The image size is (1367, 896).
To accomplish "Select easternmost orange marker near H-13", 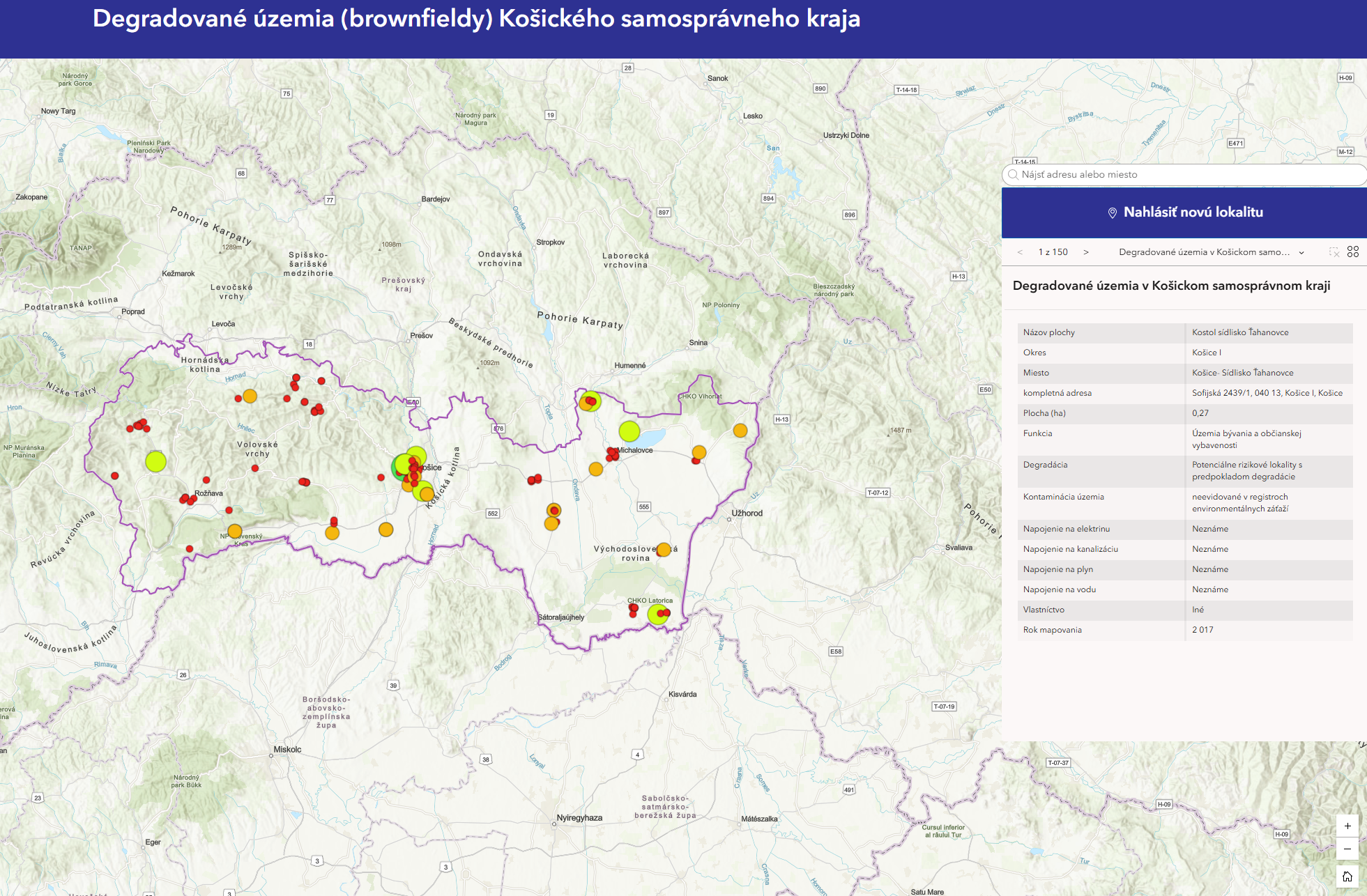I will (740, 431).
